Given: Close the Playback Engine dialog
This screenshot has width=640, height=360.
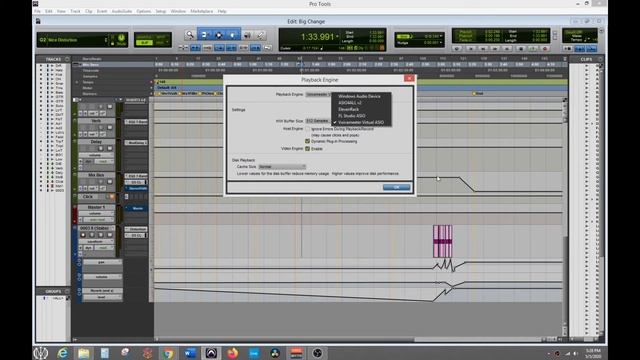Looking at the screenshot, I should tap(409, 78).
